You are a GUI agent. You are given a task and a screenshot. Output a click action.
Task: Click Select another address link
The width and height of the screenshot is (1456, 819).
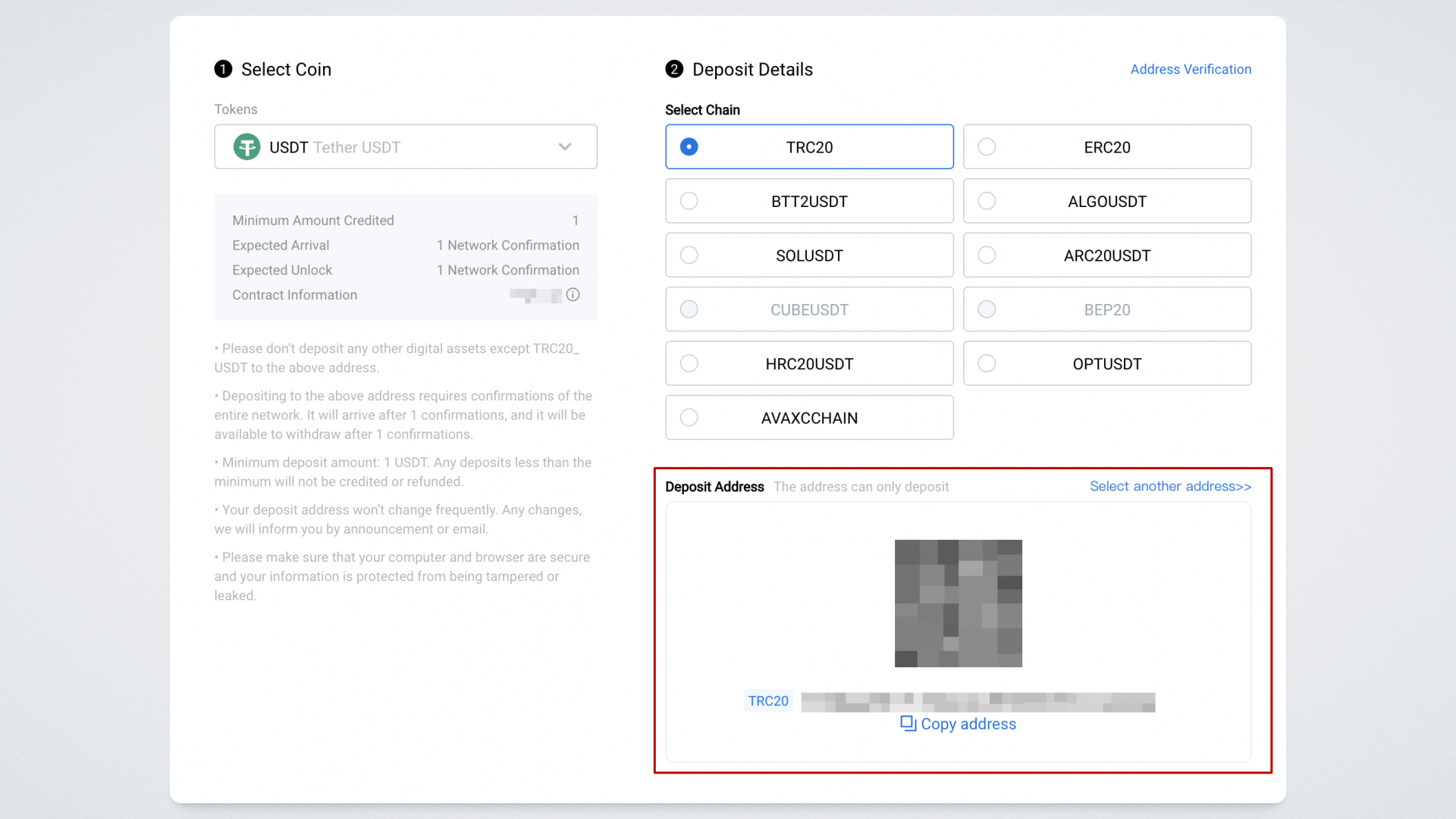tap(1170, 486)
